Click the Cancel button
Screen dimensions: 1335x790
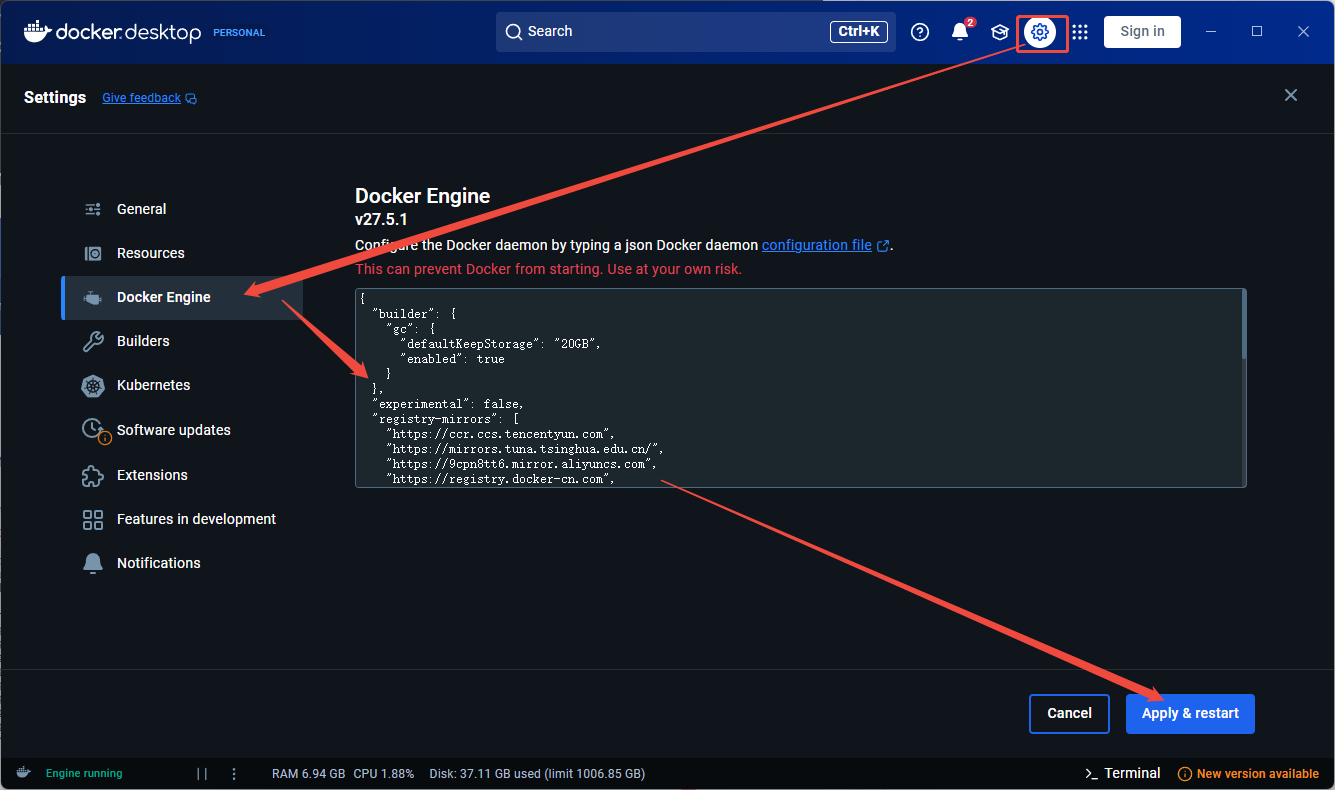coord(1069,714)
